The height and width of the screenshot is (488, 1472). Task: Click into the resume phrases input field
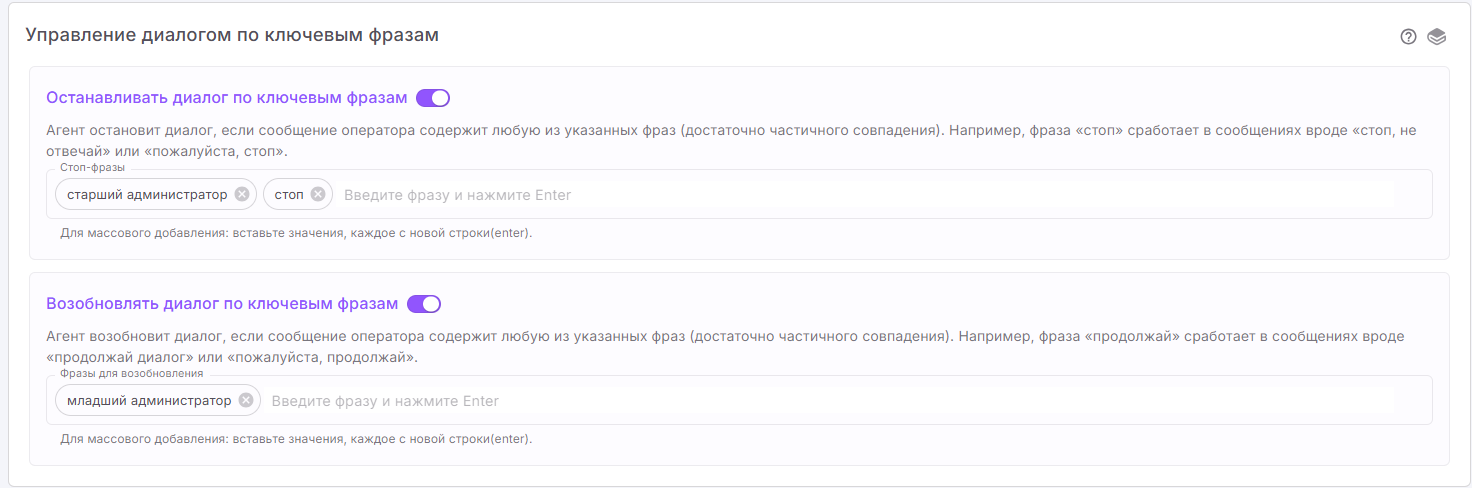(840, 401)
